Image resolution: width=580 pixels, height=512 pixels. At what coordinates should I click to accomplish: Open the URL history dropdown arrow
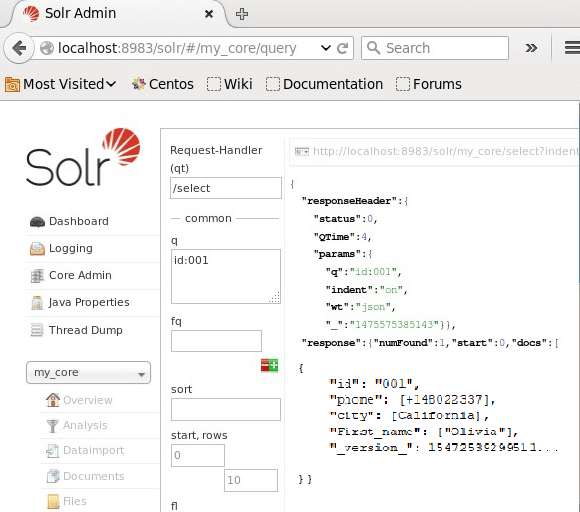click(x=326, y=48)
